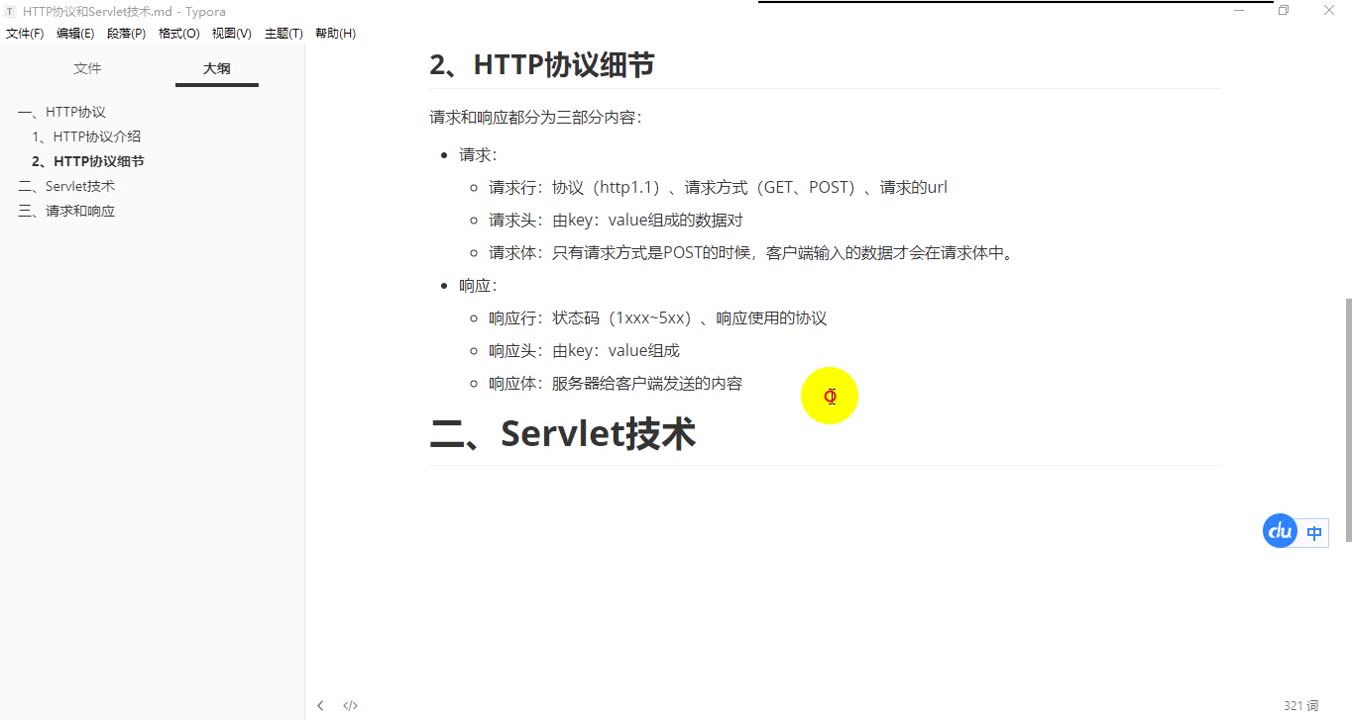Jump to outline item 一、HTTP协议
Image resolution: width=1352 pixels, height=720 pixels.
coord(62,112)
